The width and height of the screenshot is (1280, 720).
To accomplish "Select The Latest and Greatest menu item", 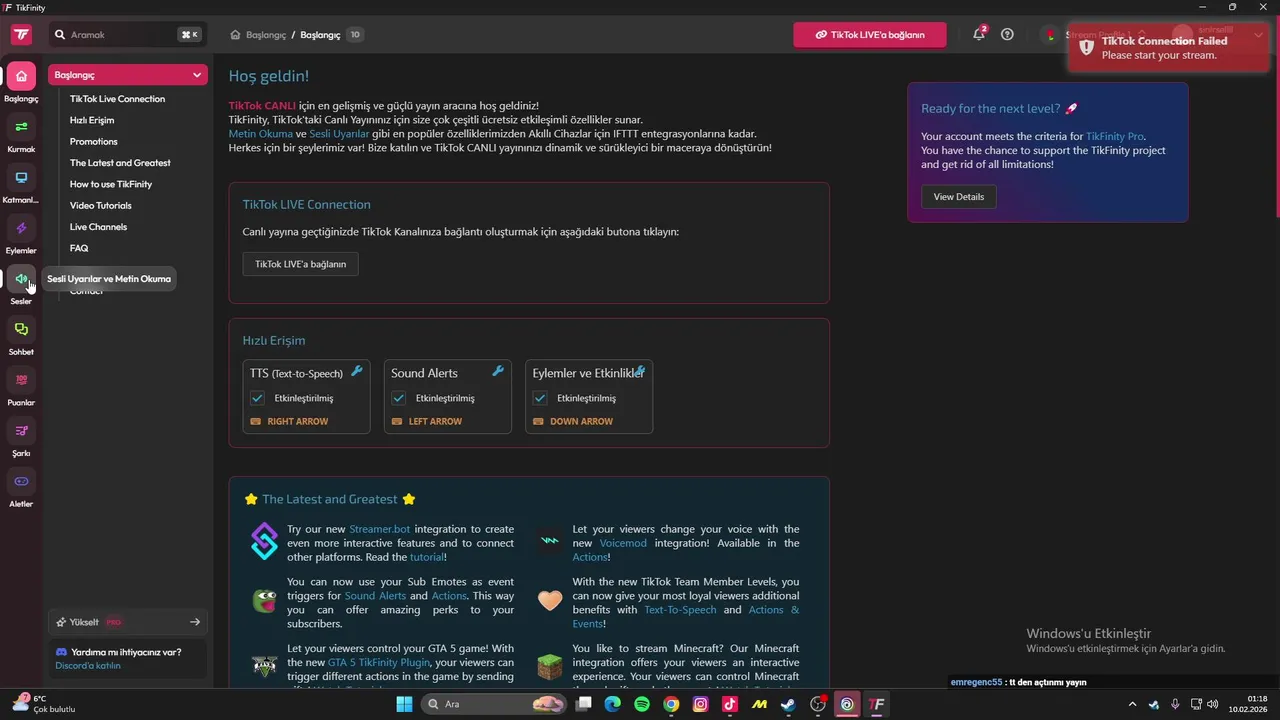I will click(120, 163).
